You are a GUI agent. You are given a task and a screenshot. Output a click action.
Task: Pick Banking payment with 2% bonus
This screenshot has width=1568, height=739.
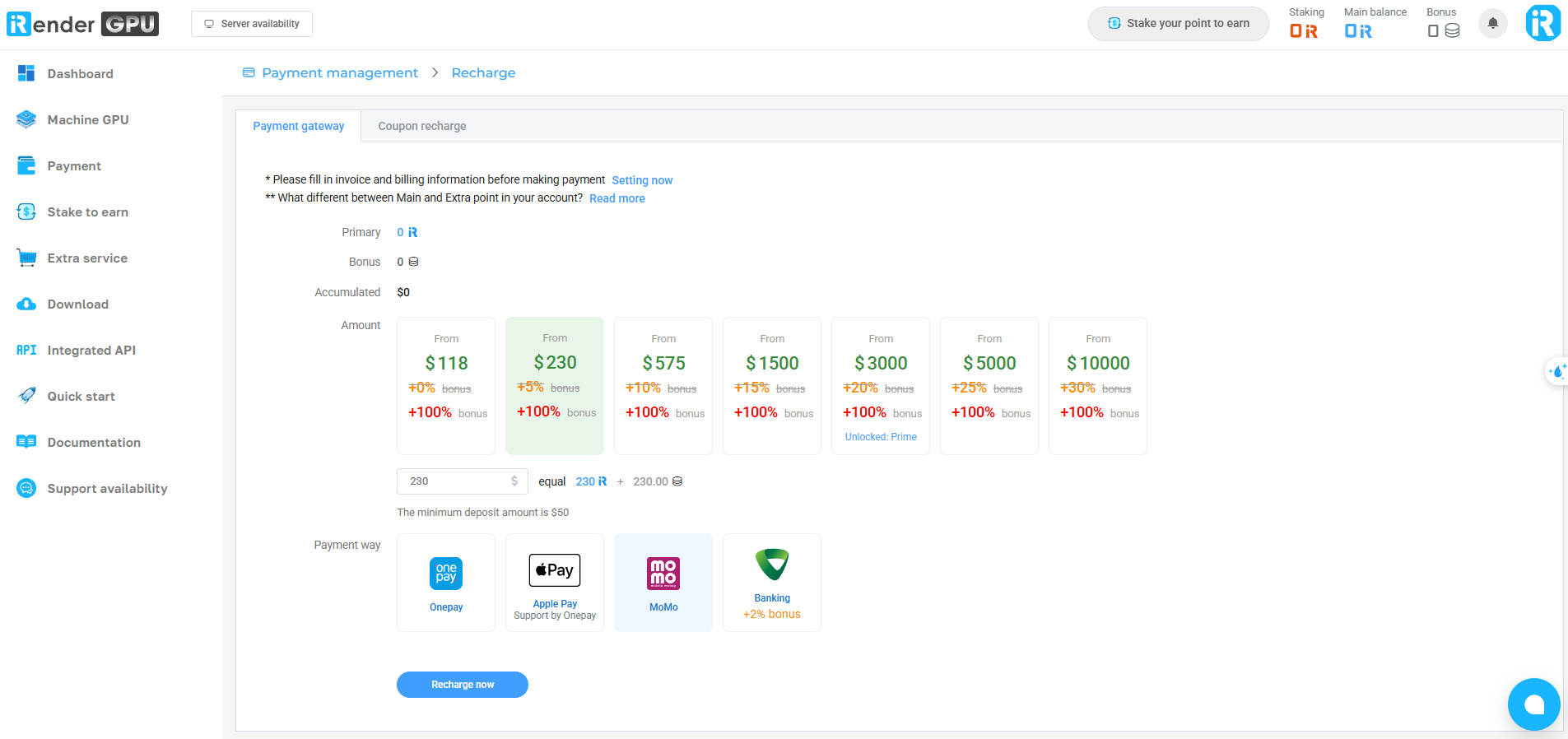tap(772, 582)
